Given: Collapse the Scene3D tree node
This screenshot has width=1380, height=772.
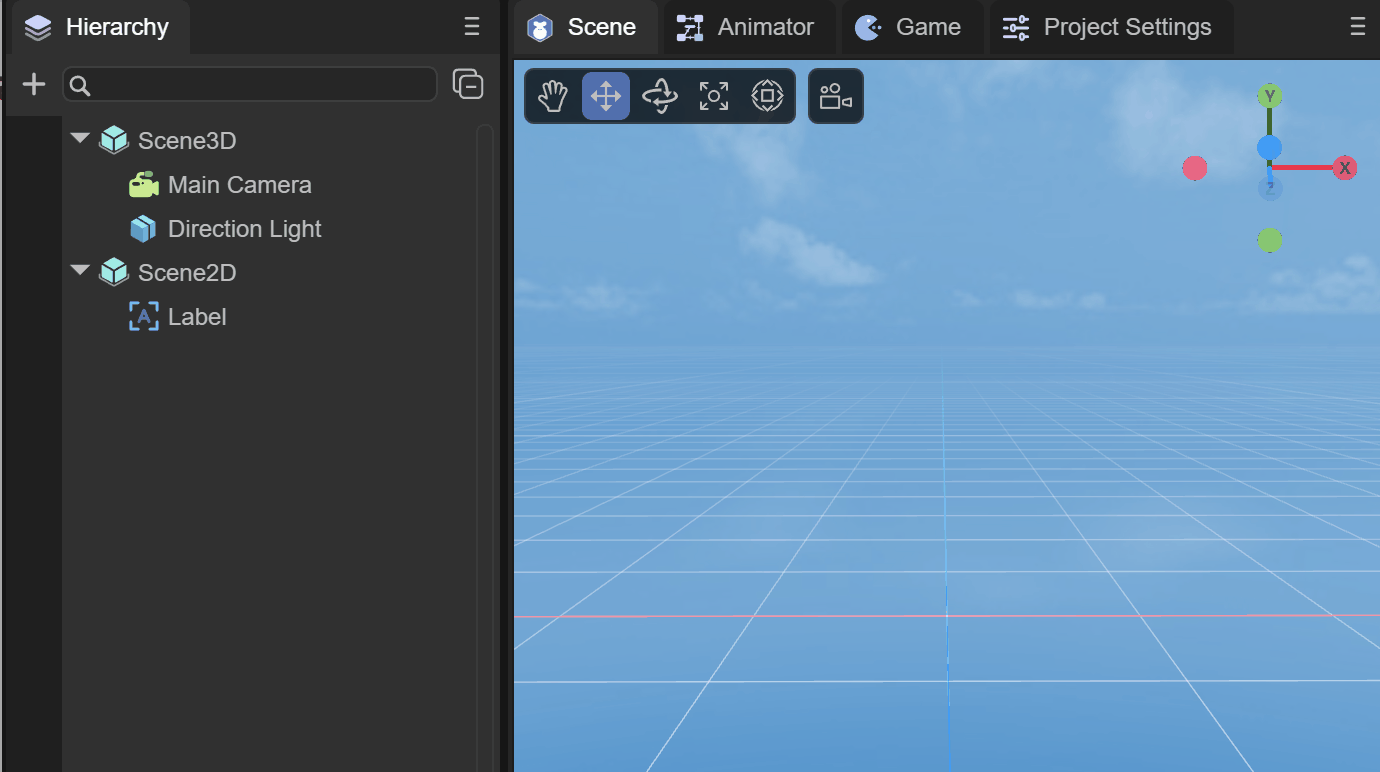Looking at the screenshot, I should [80, 139].
